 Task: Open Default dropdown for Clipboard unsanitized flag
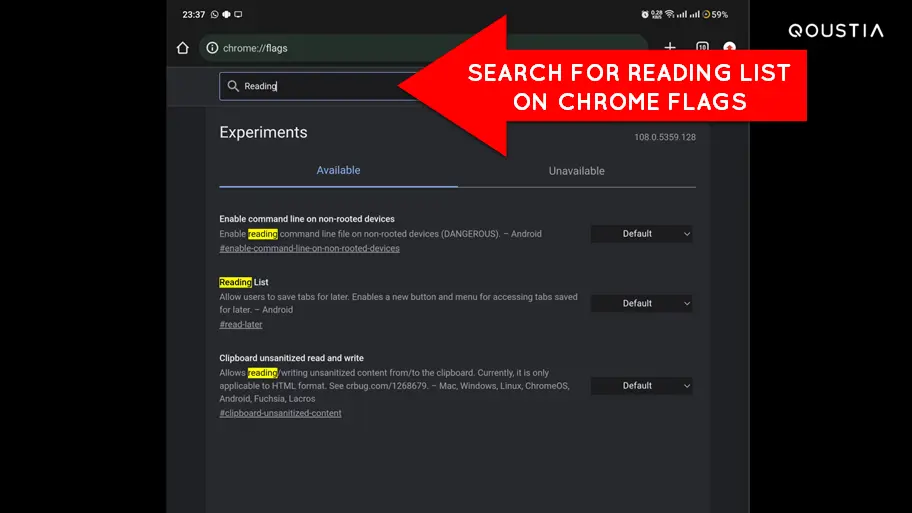[x=642, y=386]
